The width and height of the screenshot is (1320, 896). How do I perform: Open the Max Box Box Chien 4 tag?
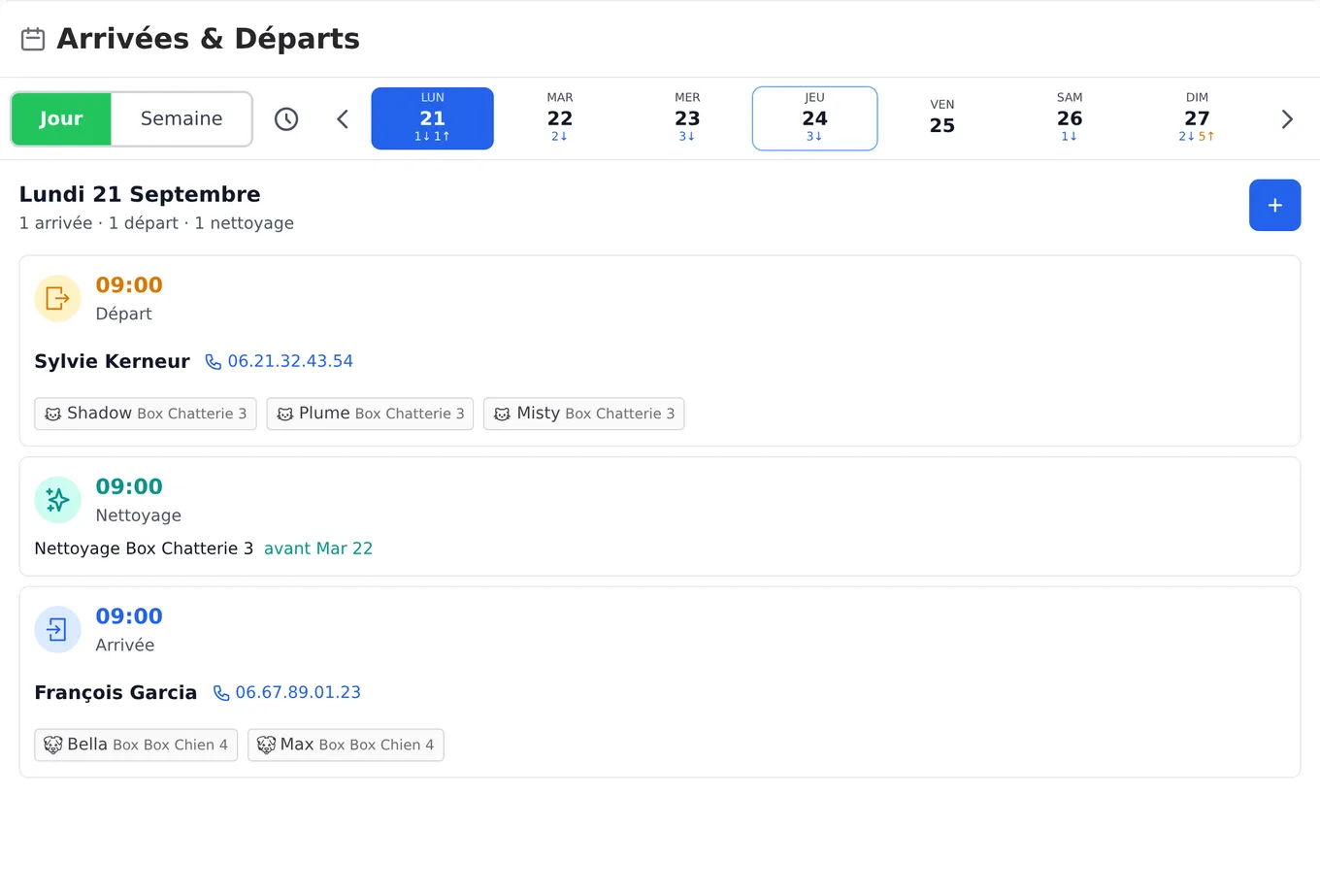(346, 745)
